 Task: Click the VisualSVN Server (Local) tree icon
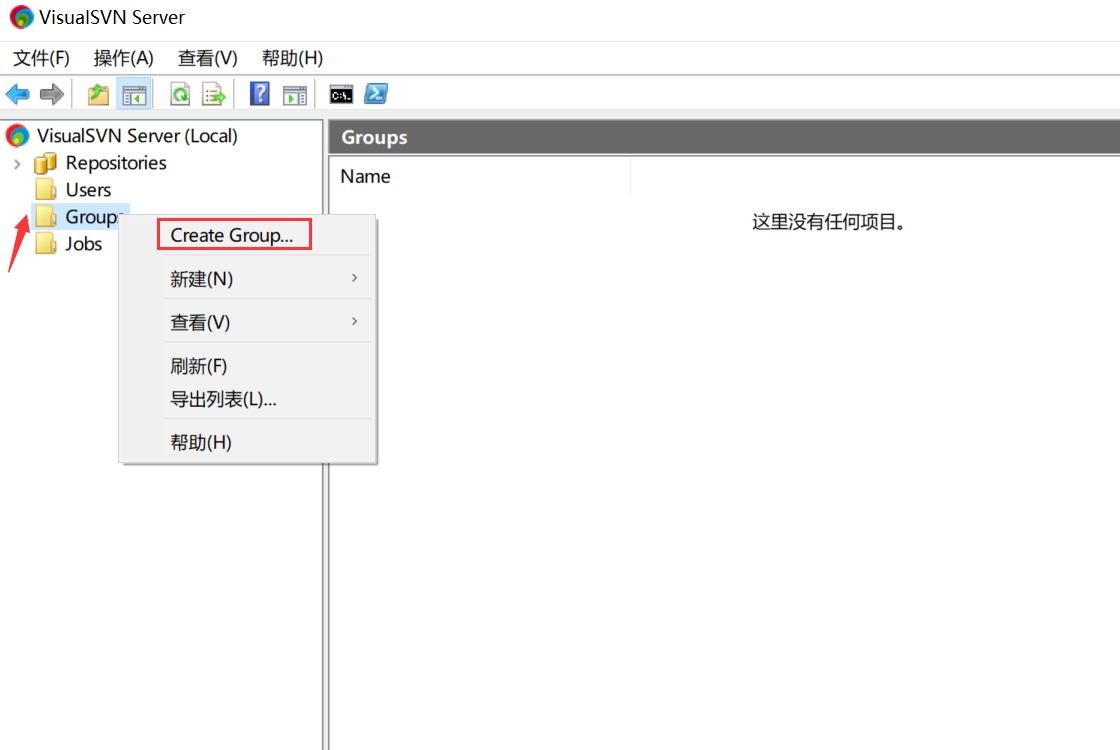(x=17, y=135)
